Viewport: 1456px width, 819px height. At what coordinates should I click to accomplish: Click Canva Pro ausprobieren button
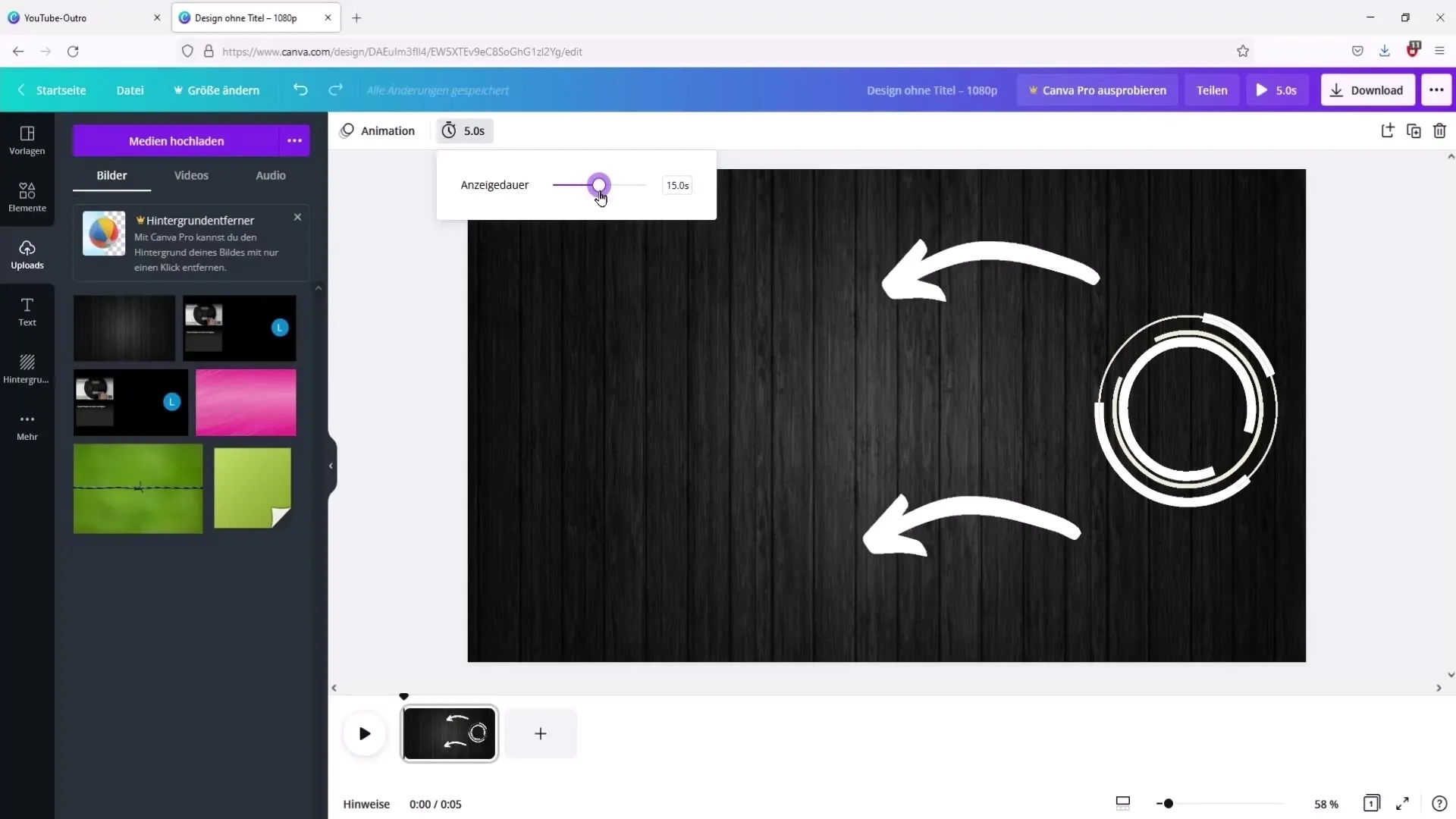click(1097, 89)
